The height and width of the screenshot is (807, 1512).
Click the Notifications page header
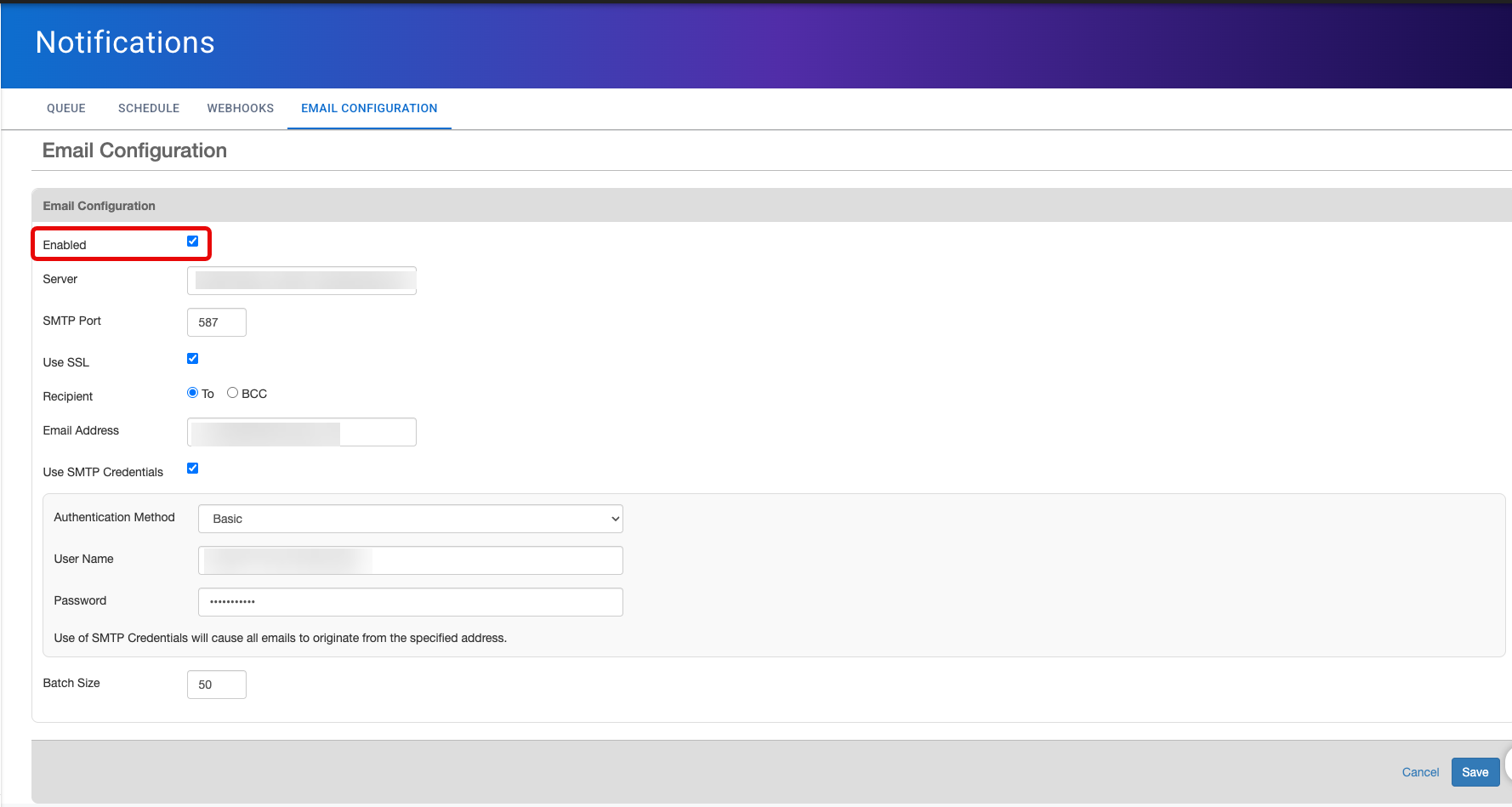pos(124,42)
